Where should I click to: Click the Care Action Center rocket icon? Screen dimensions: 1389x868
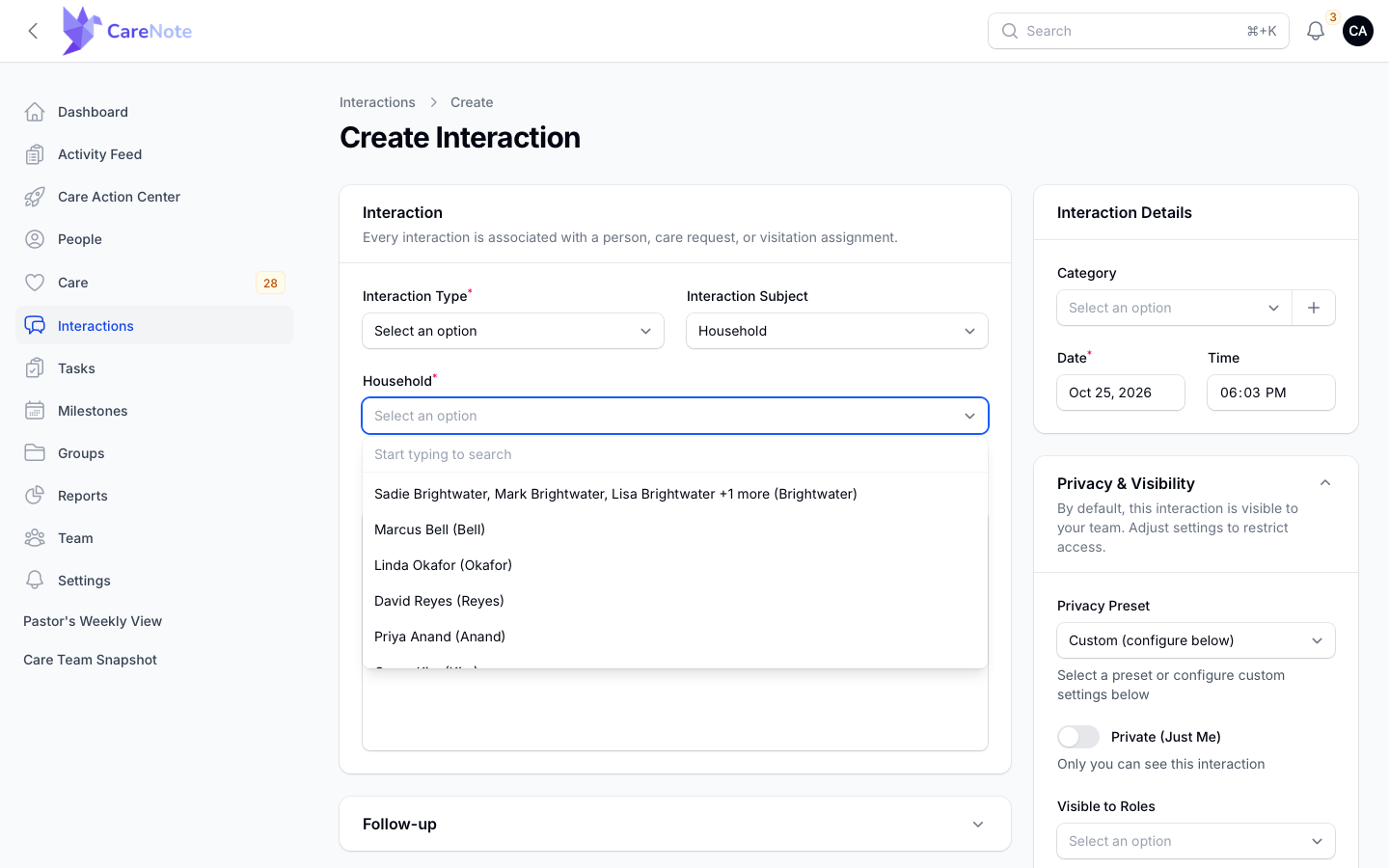pos(35,197)
